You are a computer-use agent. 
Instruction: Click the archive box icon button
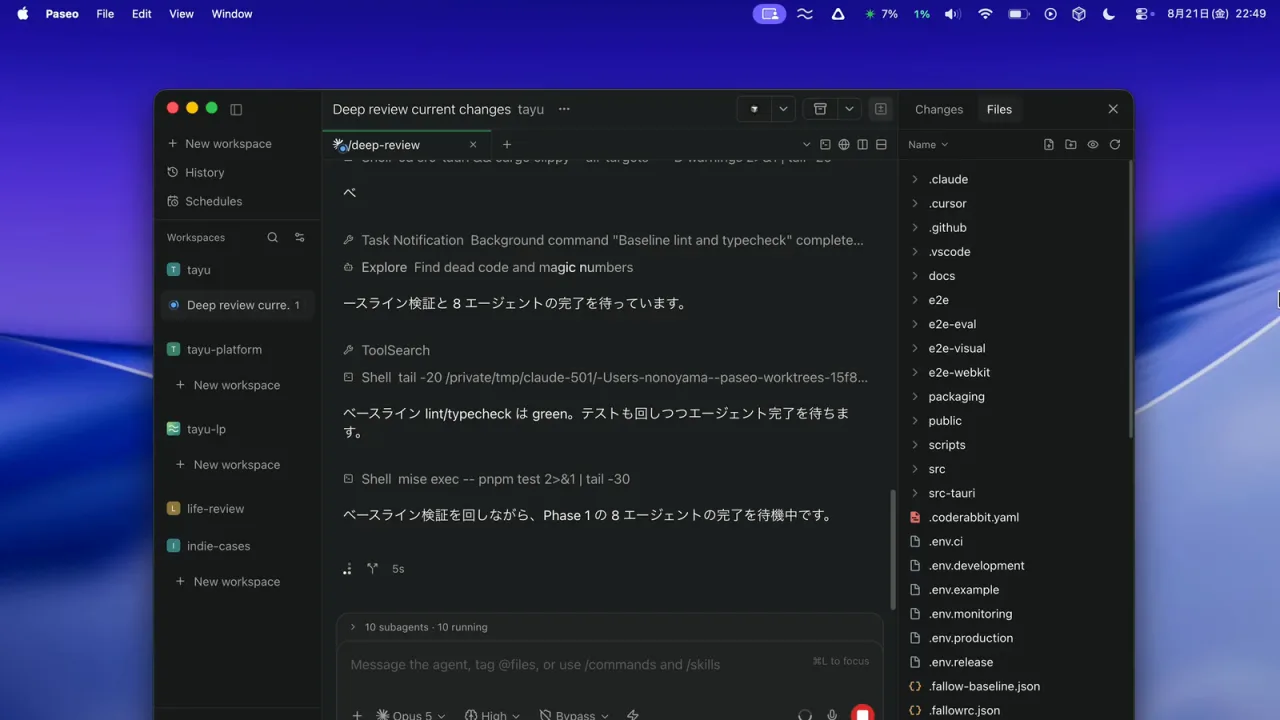820,109
